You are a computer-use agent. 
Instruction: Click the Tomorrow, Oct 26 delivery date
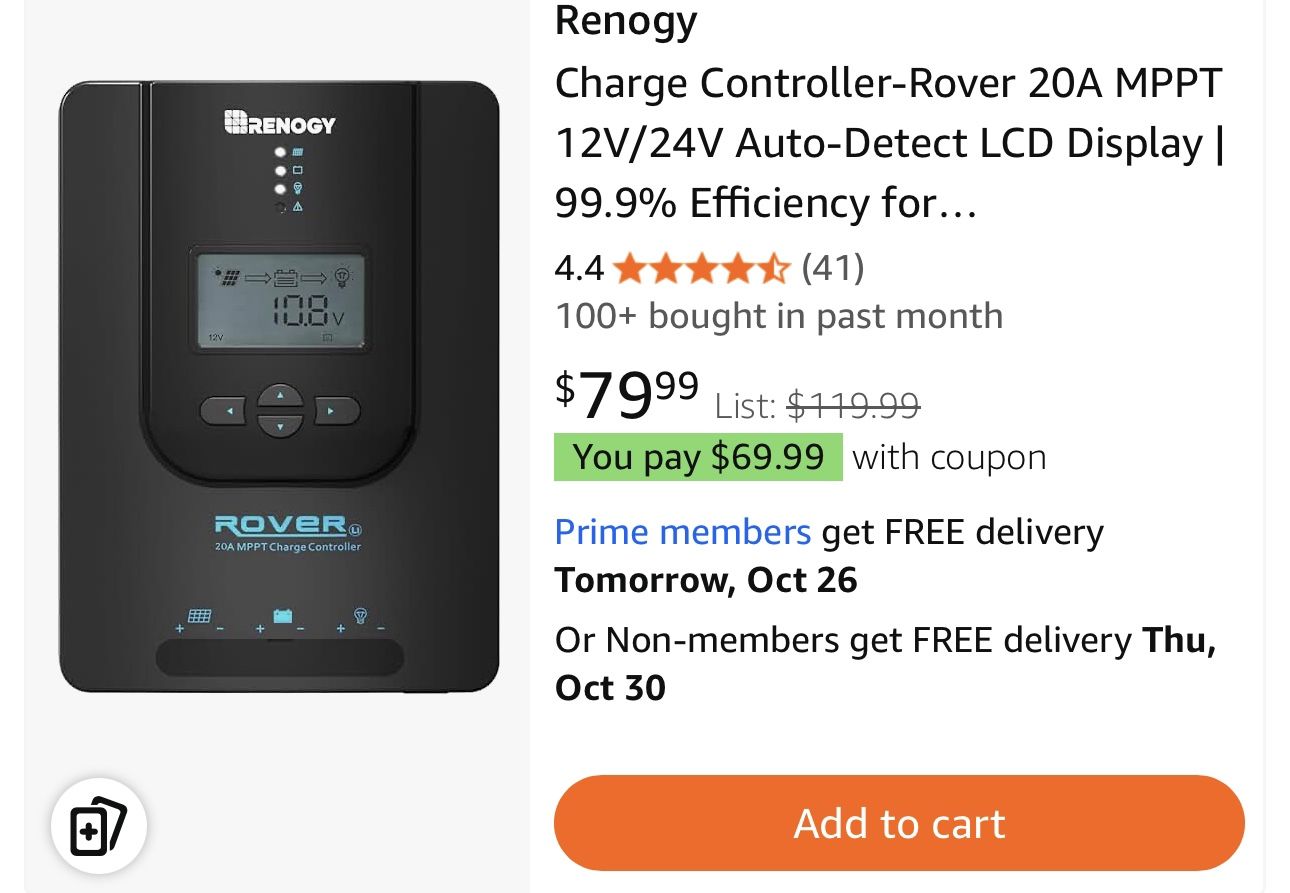706,580
